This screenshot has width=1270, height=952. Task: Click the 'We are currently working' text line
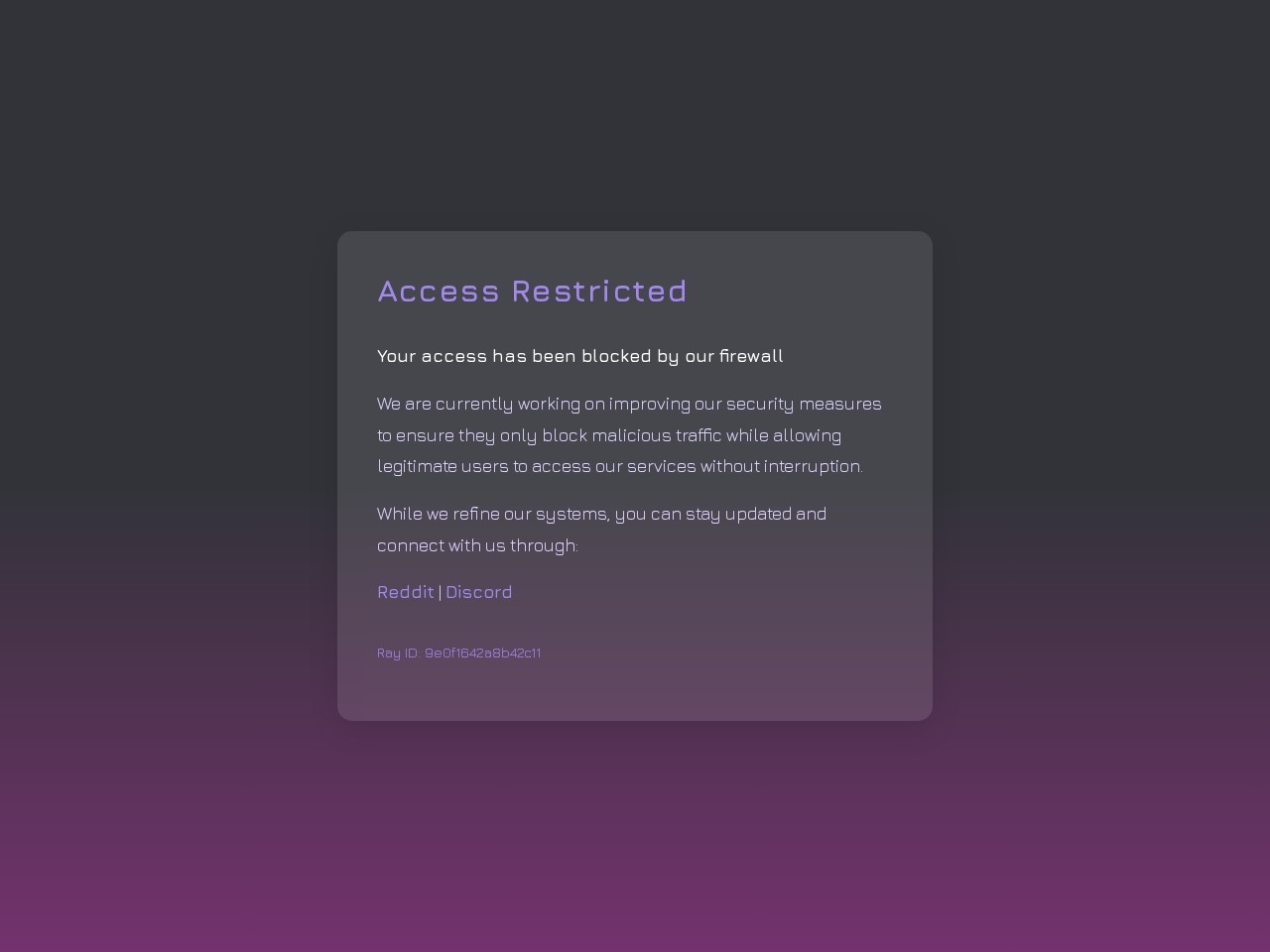tap(629, 404)
